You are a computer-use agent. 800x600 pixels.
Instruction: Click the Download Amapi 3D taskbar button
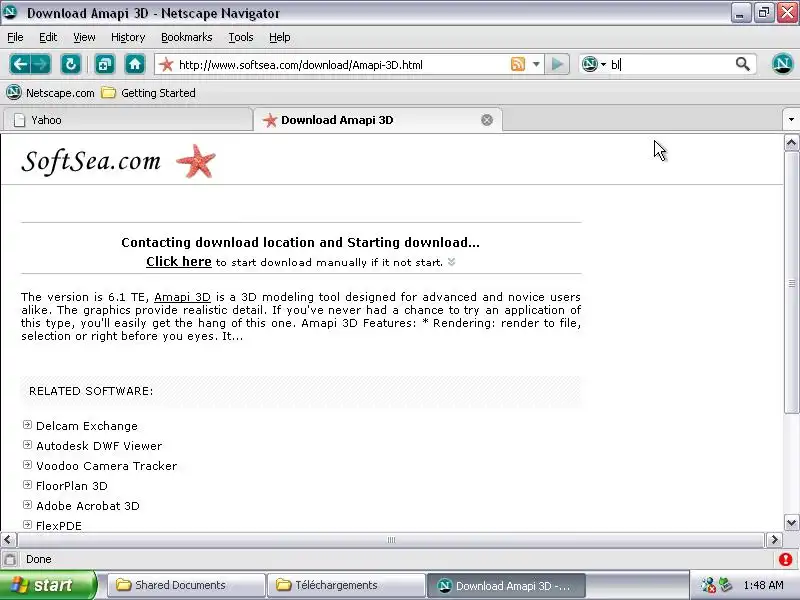coord(506,585)
